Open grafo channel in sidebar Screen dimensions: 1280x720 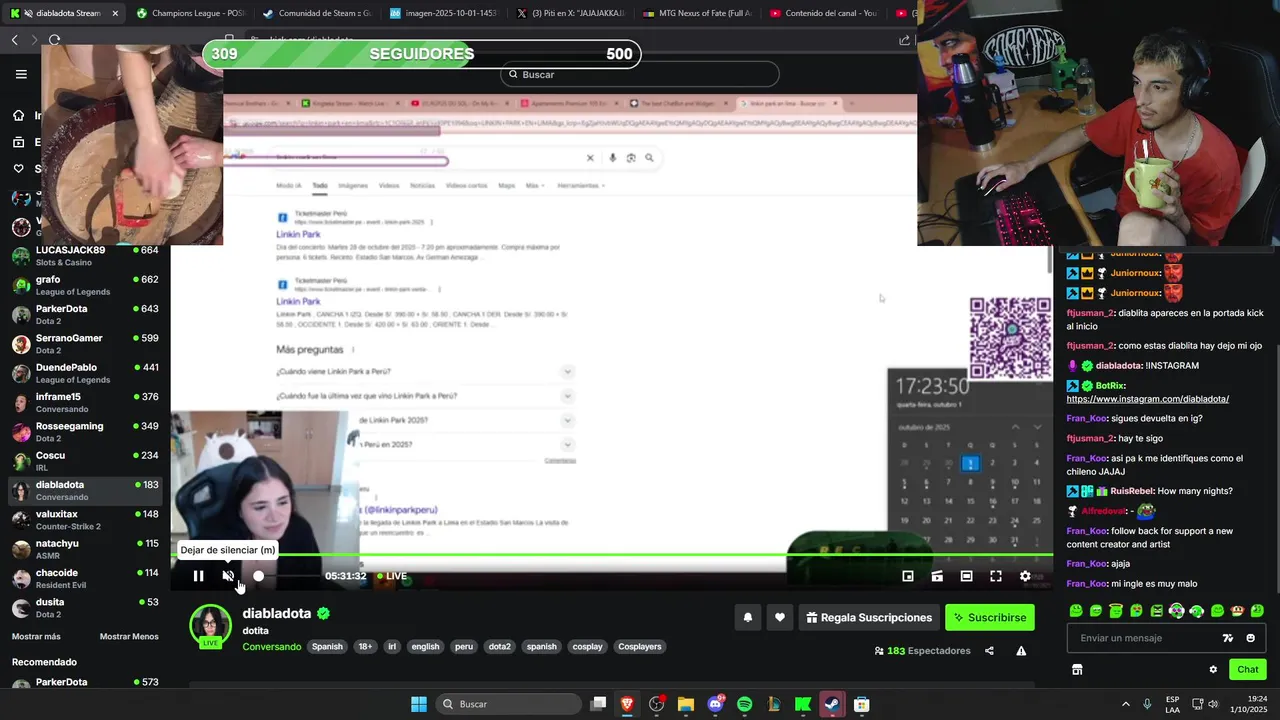click(x=85, y=285)
